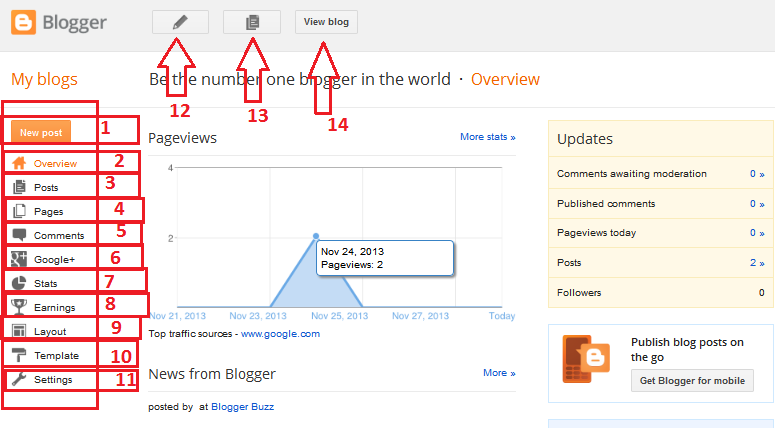
Task: Open the Blogger Buzz link
Action: tap(242, 406)
